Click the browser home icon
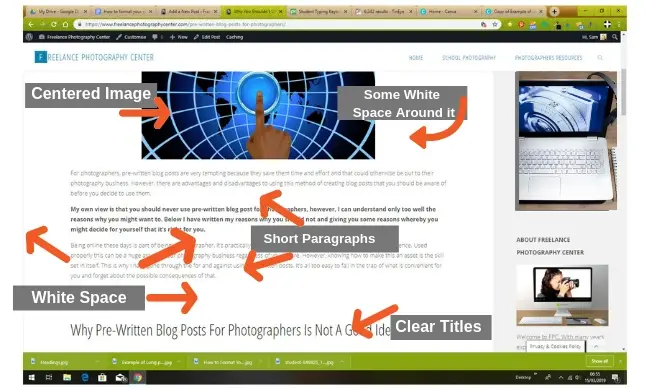 65,24
